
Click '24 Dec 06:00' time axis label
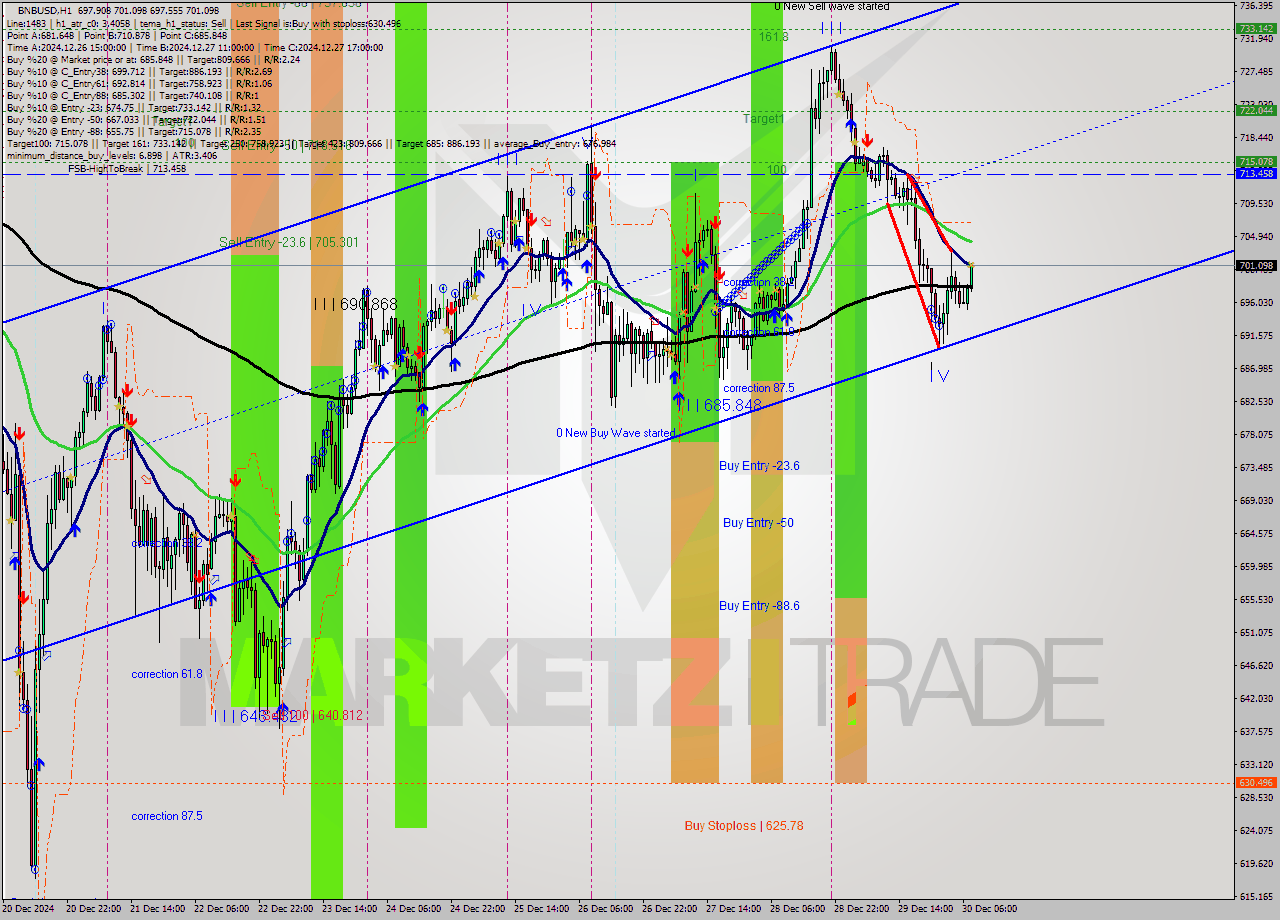[414, 909]
